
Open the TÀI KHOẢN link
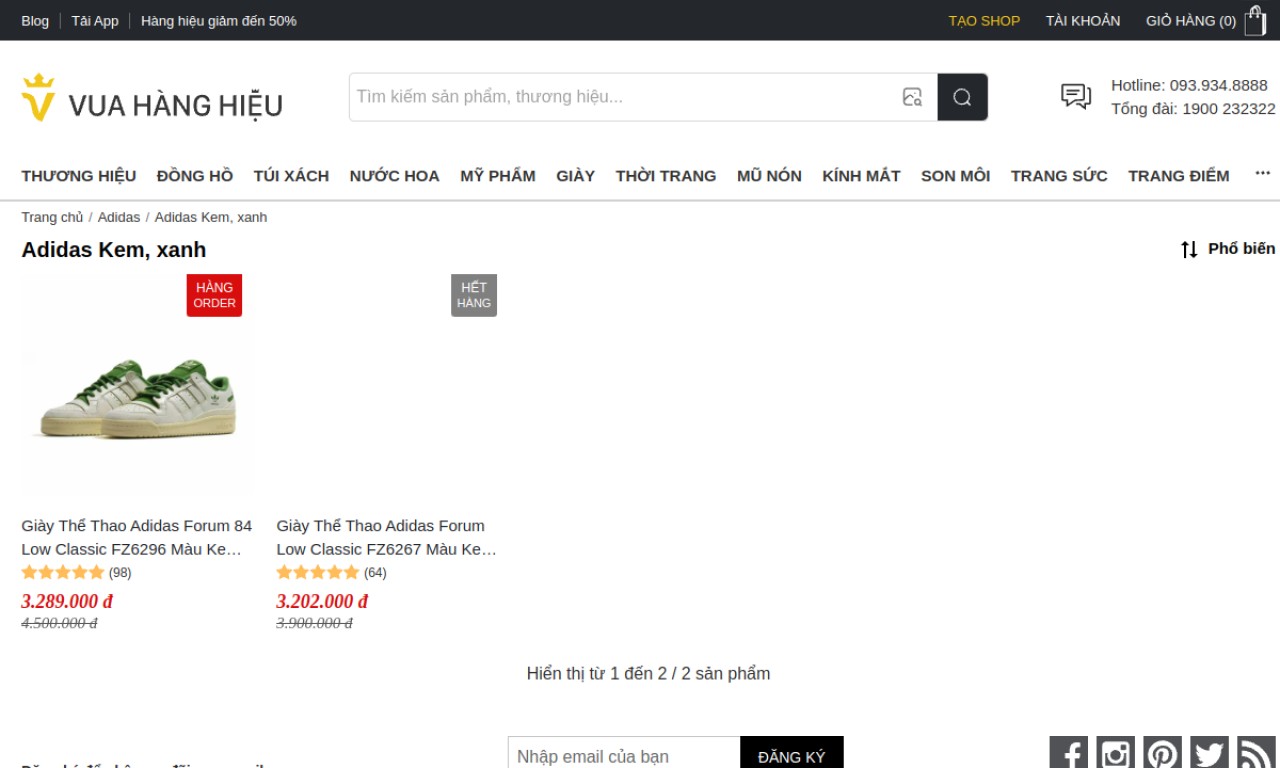[x=1083, y=21]
